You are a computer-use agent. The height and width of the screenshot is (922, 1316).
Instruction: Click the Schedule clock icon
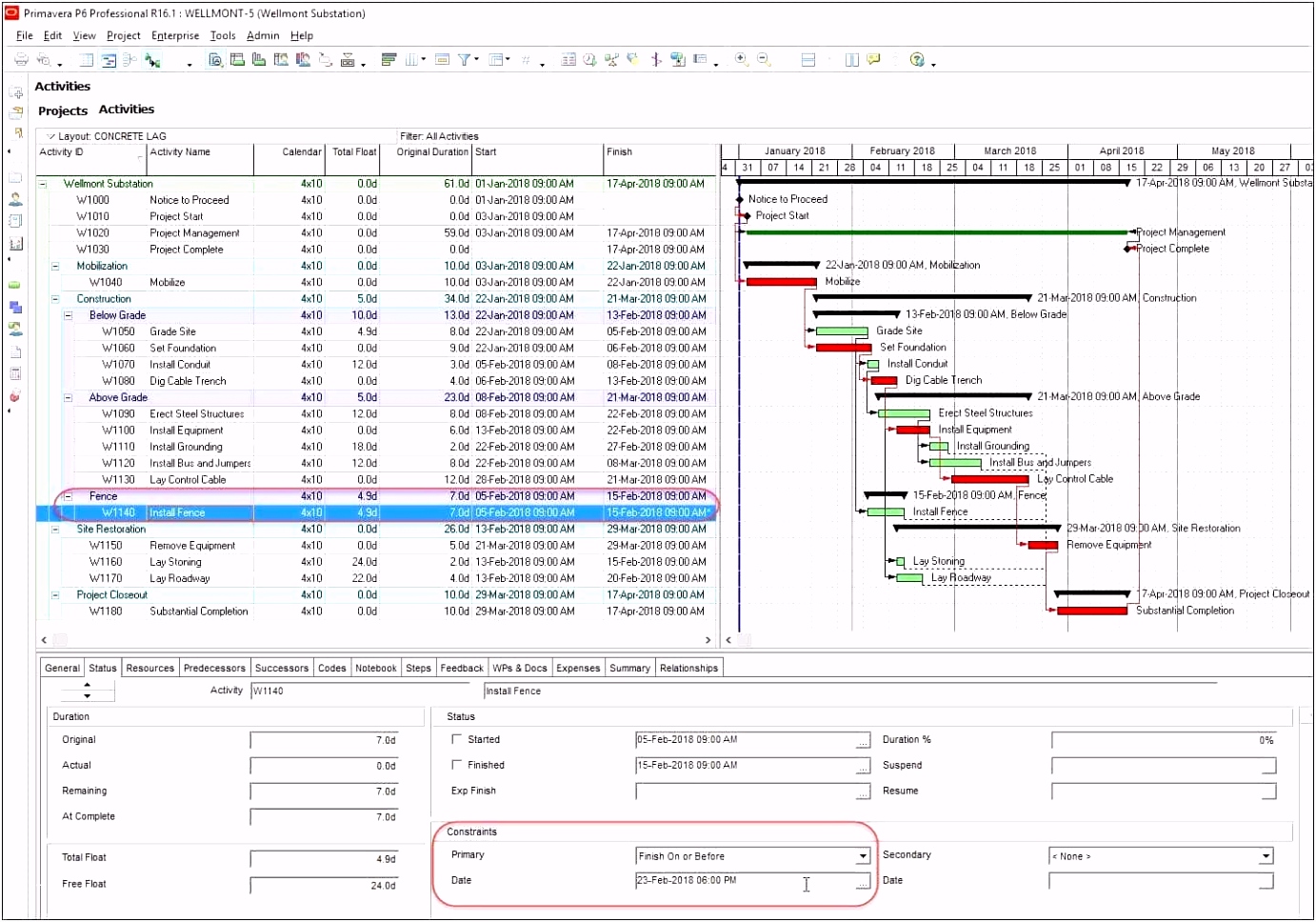point(589,60)
